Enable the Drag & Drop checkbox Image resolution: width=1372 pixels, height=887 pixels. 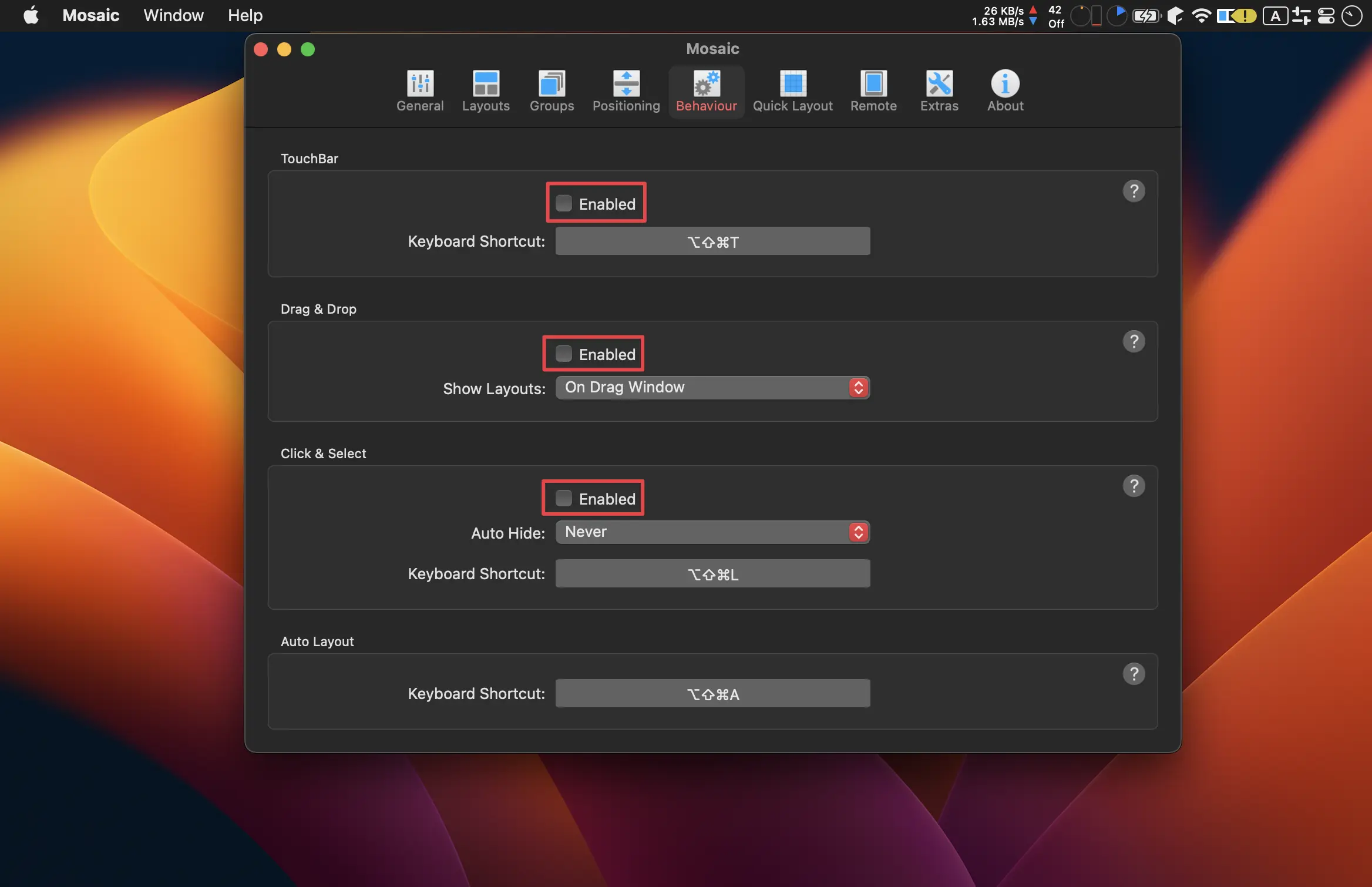[563, 354]
